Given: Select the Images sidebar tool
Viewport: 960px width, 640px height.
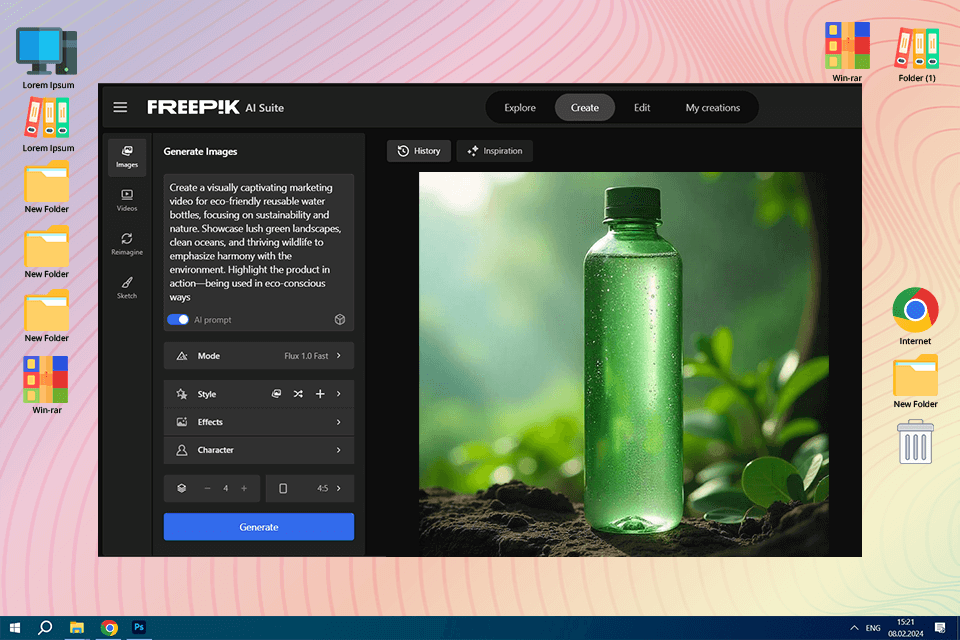Looking at the screenshot, I should pos(127,157).
